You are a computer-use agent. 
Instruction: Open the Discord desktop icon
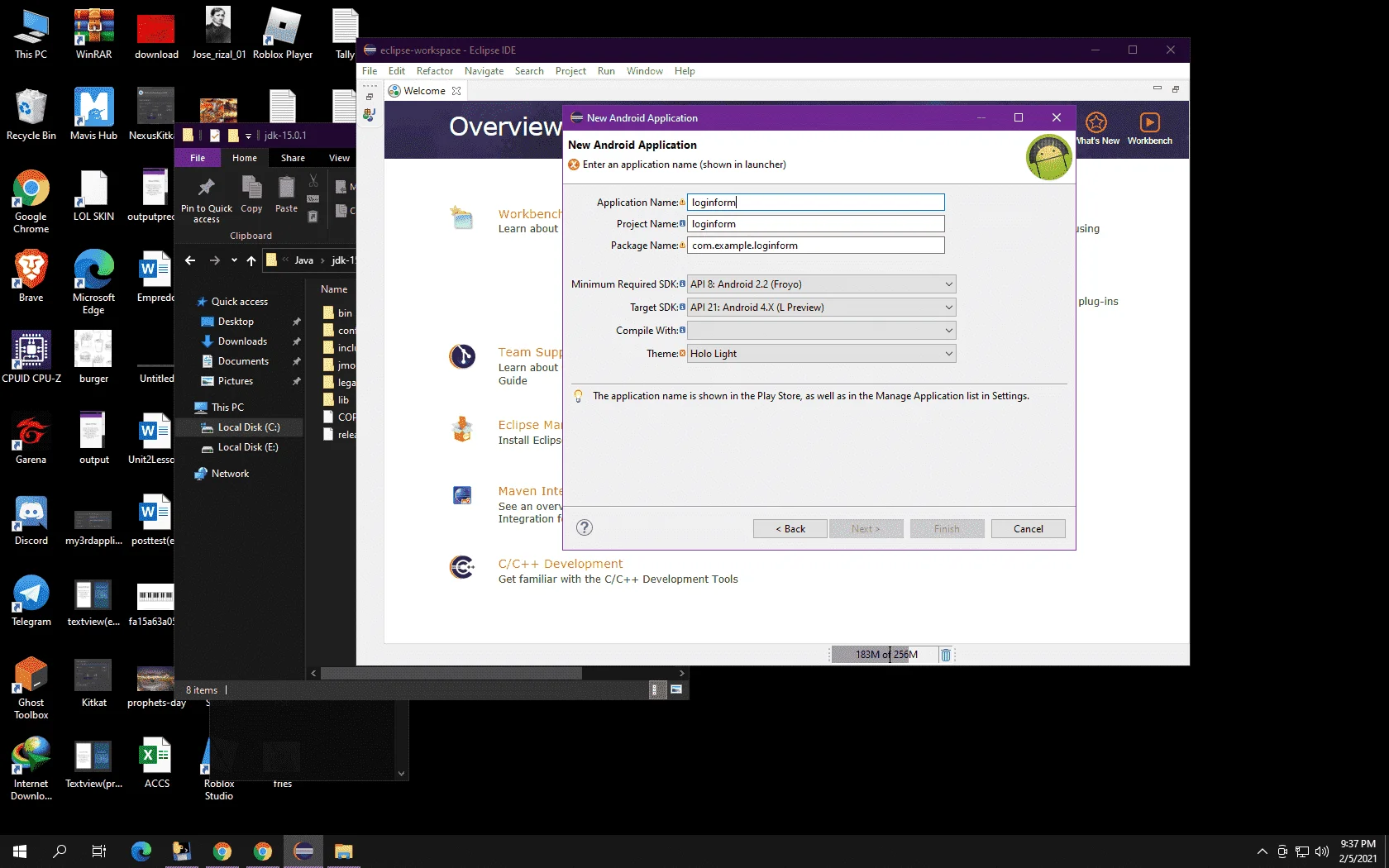31,513
